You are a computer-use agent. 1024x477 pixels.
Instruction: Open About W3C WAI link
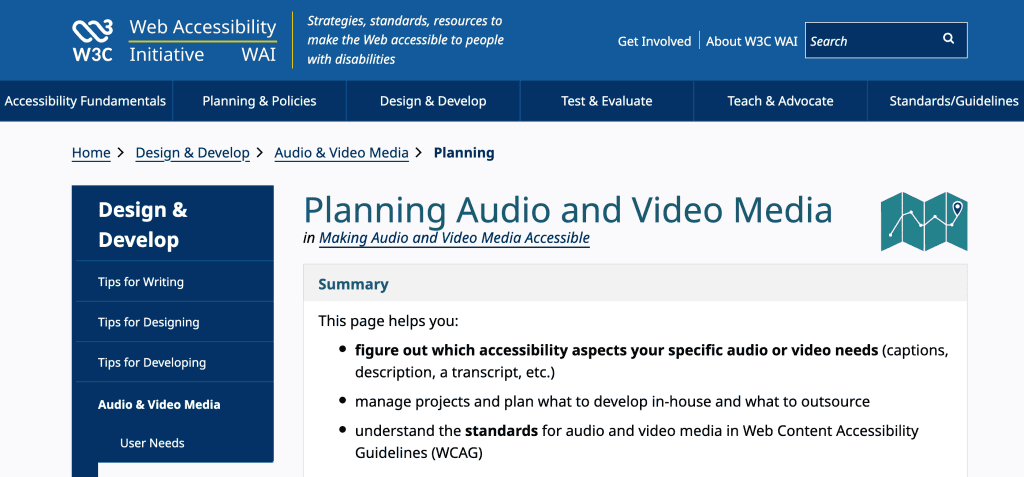(752, 41)
